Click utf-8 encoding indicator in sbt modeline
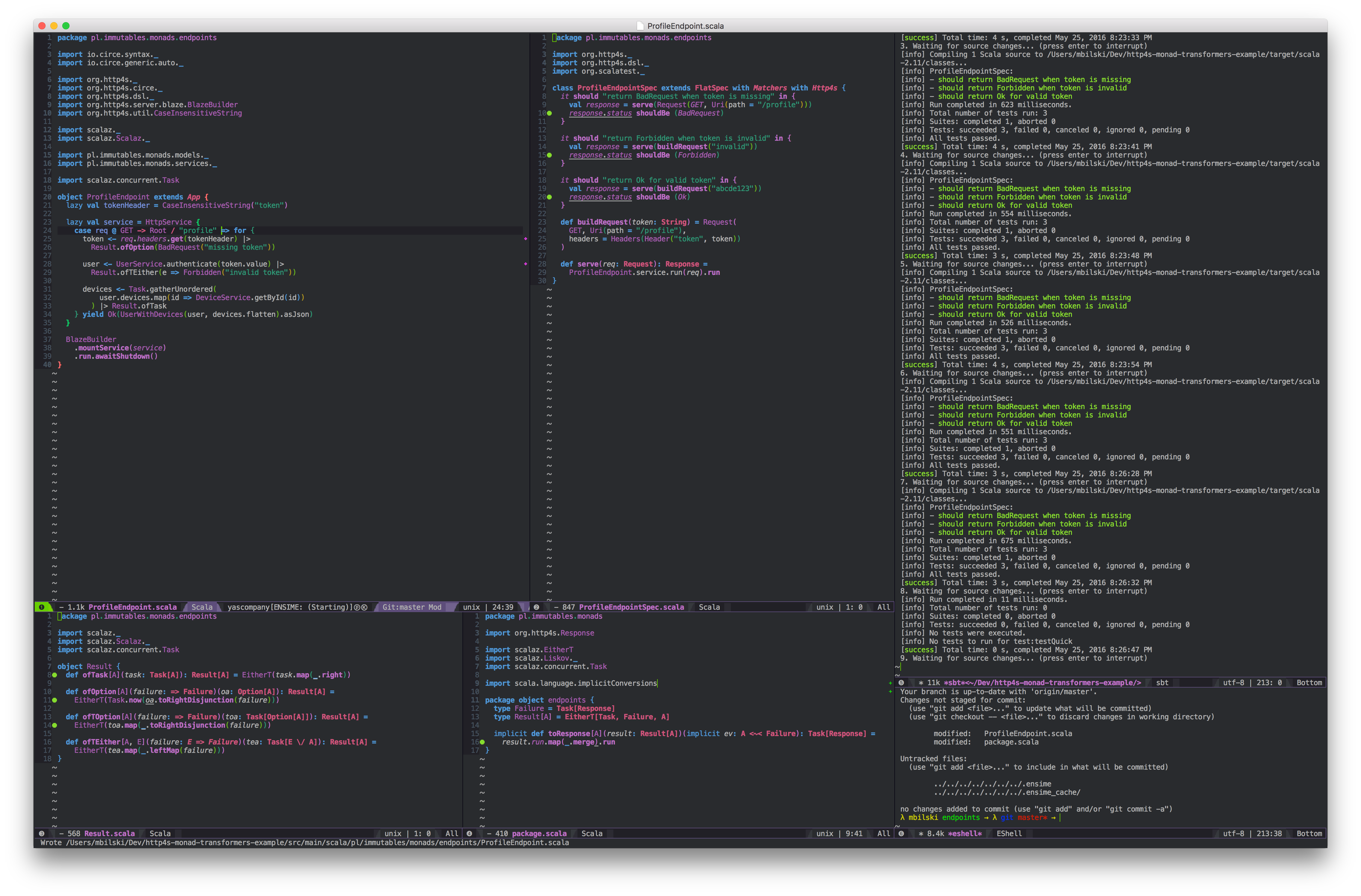The height and width of the screenshot is (896, 1361). pos(1233,683)
